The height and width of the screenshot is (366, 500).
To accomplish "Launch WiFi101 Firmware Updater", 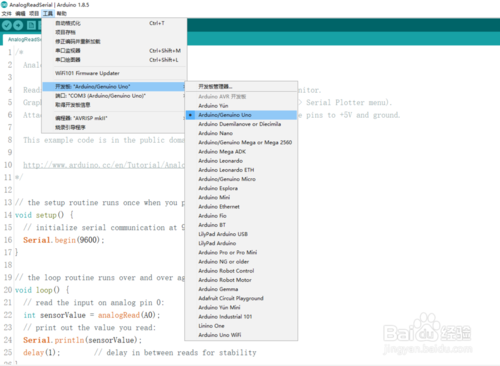I will (x=114, y=73).
